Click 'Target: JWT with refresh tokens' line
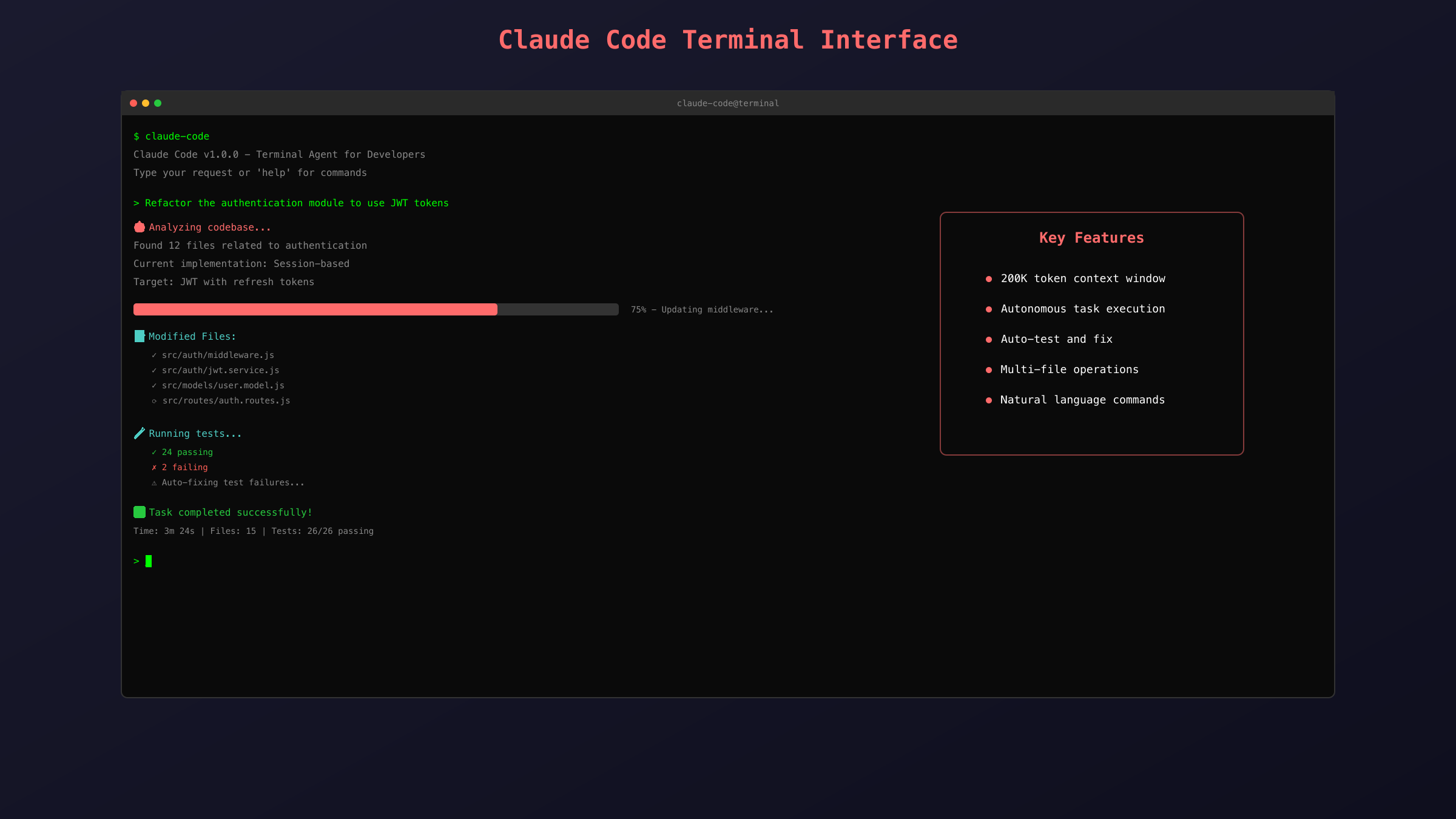The height and width of the screenshot is (819, 1456). [x=224, y=282]
